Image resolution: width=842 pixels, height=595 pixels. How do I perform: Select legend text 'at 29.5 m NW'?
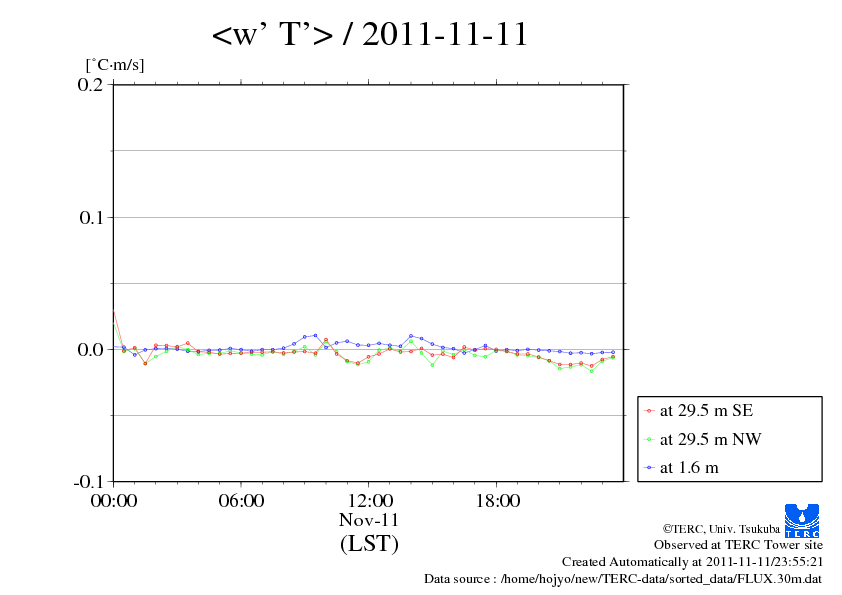pyautogui.click(x=710, y=439)
